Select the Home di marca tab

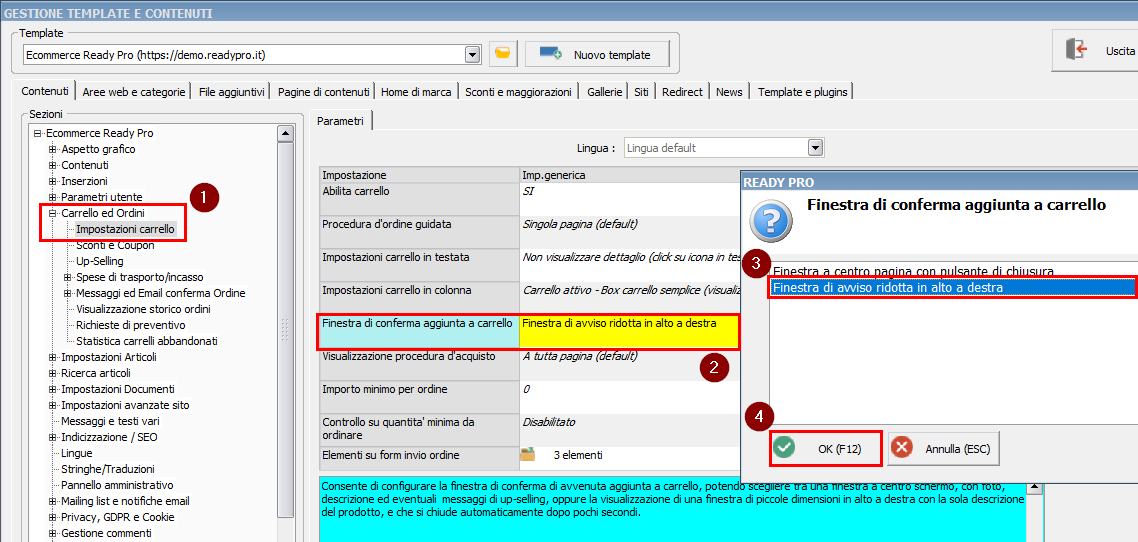[x=416, y=92]
